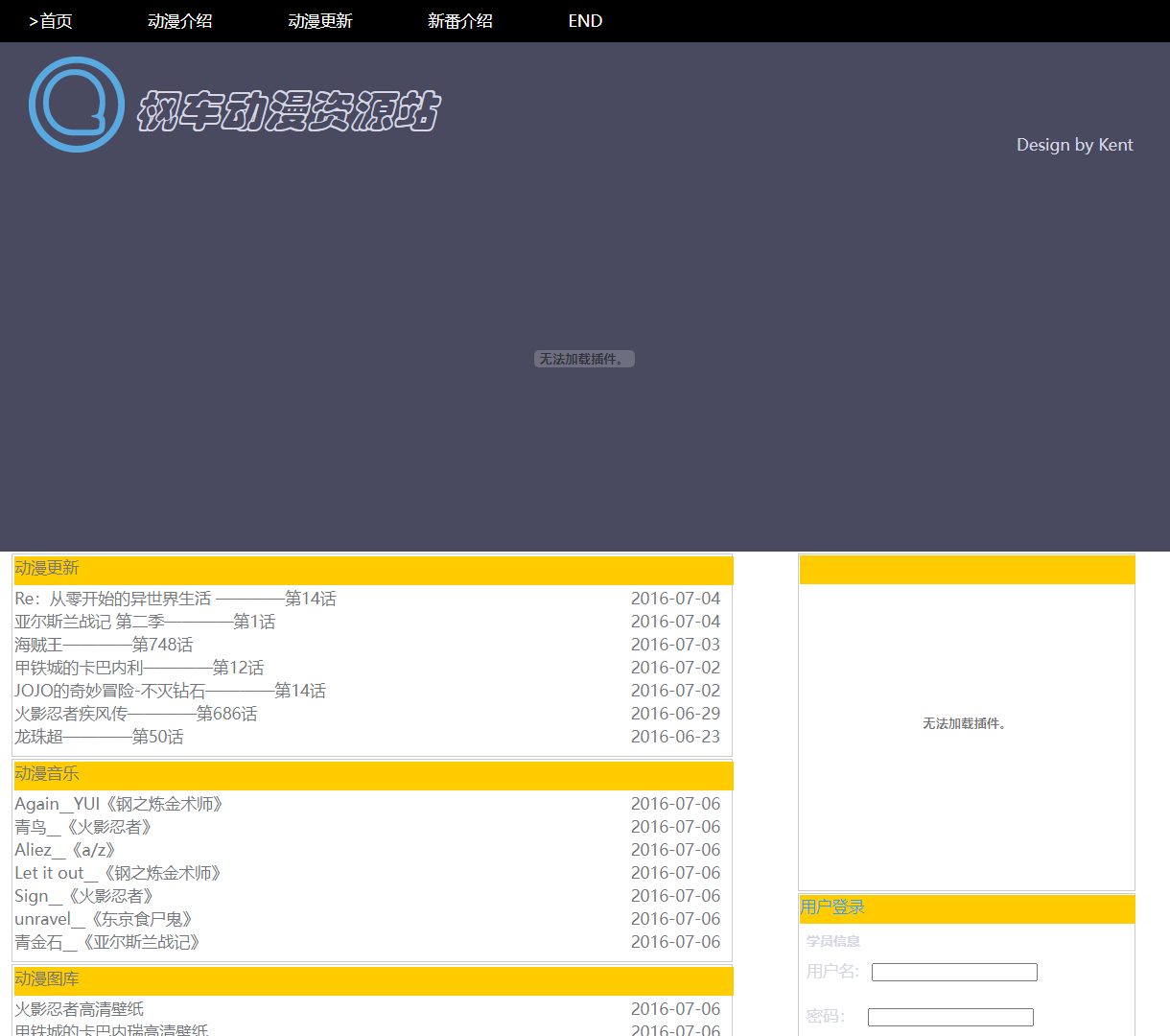
Task: Click the 海贼王 第748话 entry
Action: coord(104,645)
